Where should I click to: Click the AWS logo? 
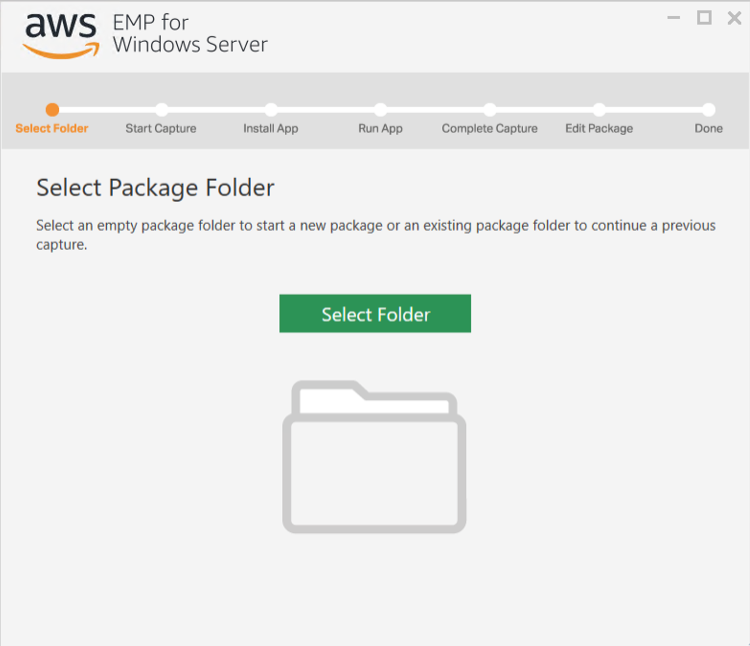pyautogui.click(x=61, y=36)
